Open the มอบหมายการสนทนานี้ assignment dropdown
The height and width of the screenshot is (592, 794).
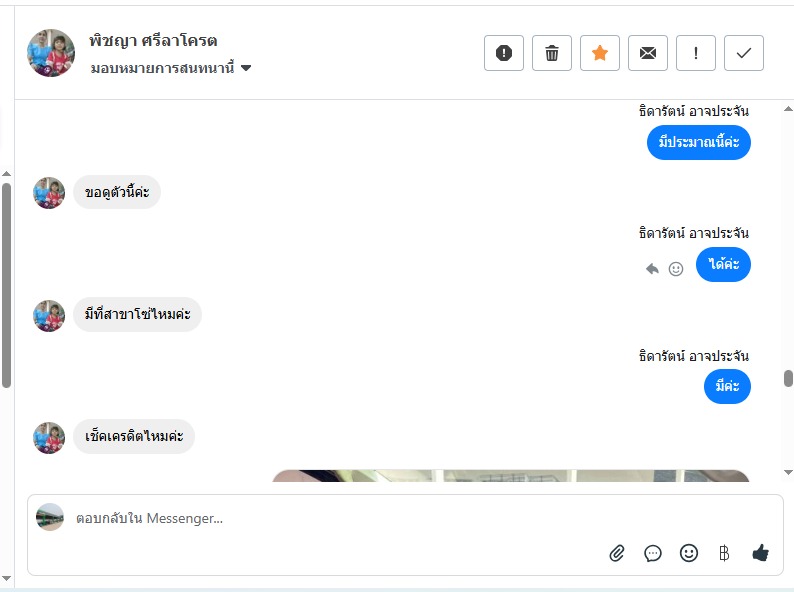[171, 68]
